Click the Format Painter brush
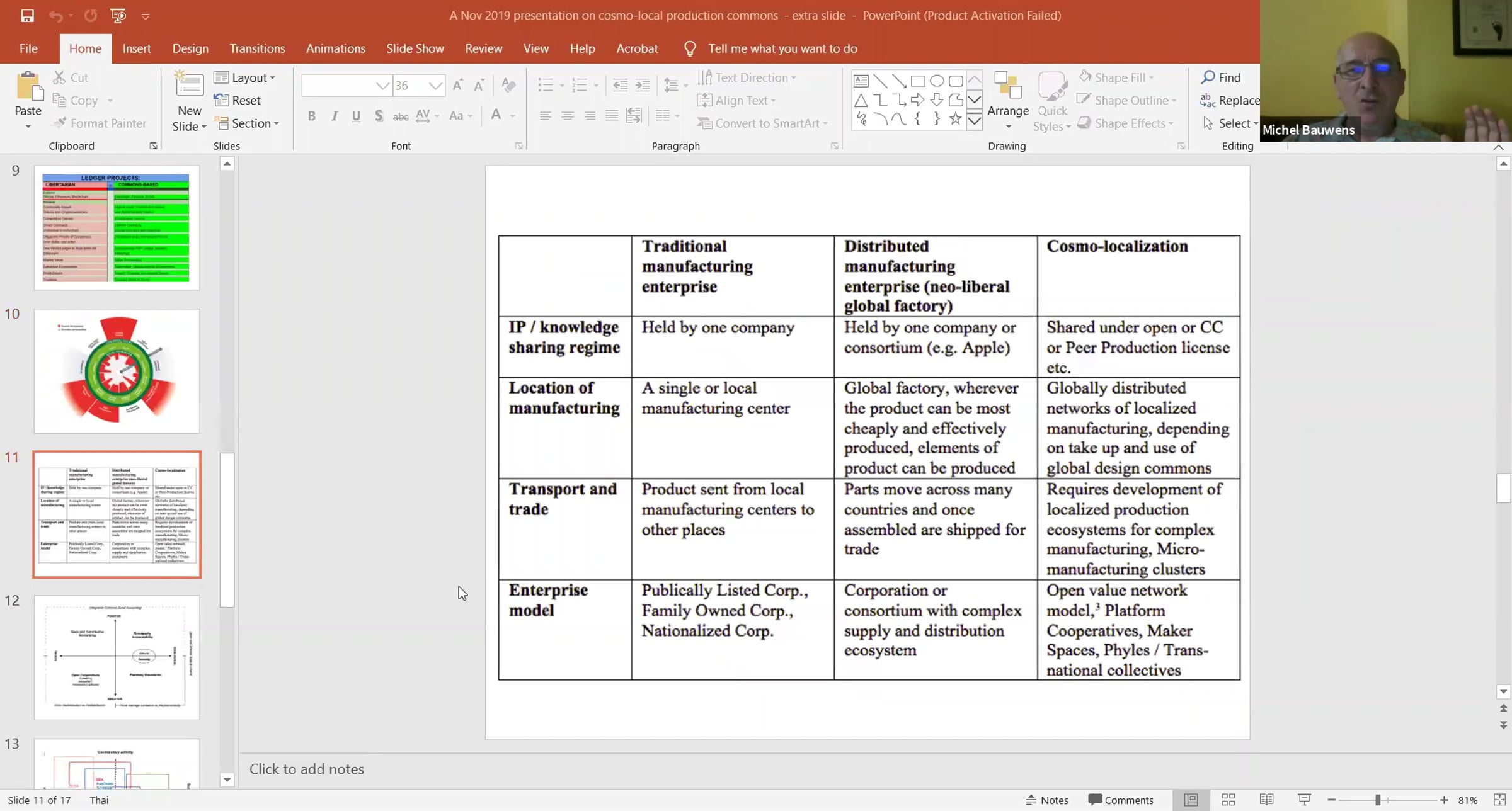Screen dimensions: 1512x811 [x=60, y=123]
